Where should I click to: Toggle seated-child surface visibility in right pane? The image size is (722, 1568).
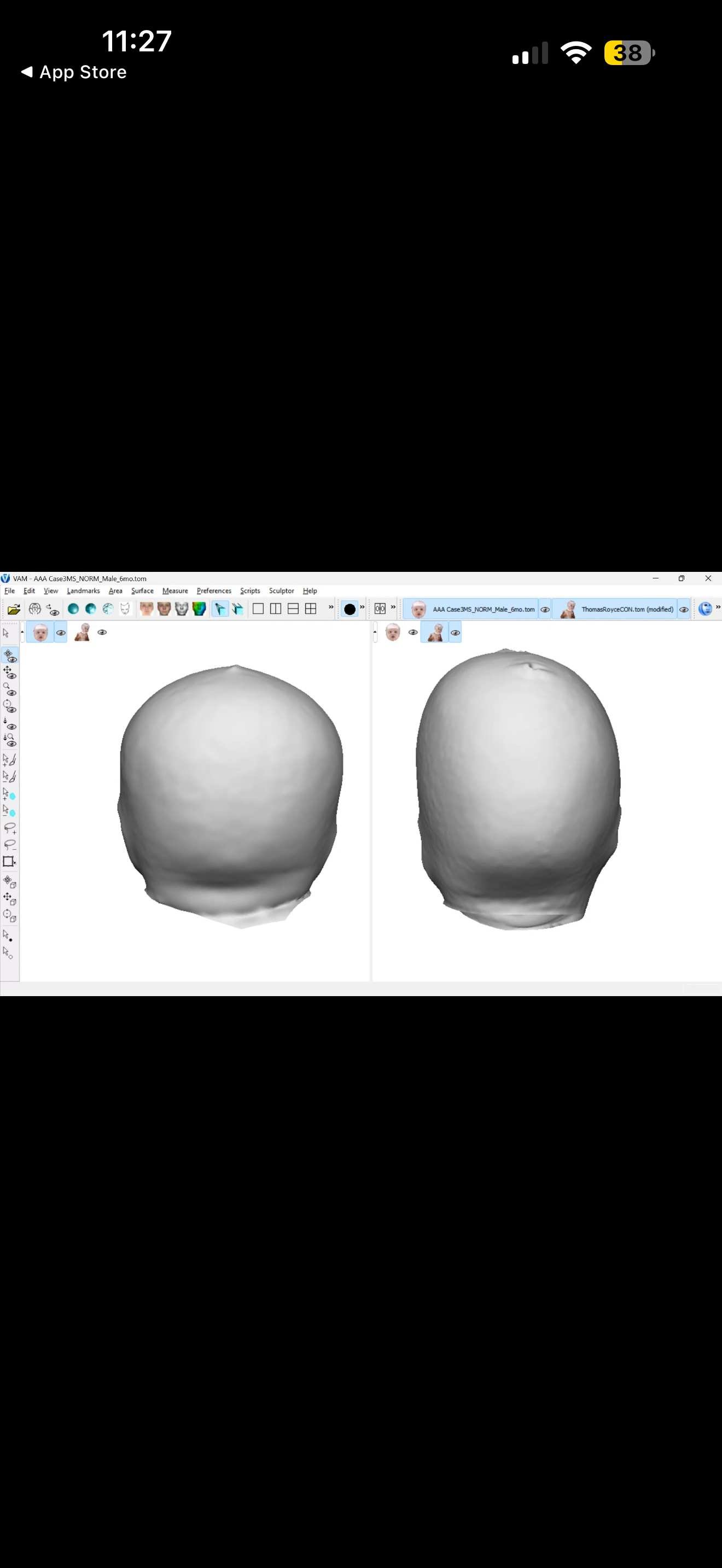click(x=456, y=633)
